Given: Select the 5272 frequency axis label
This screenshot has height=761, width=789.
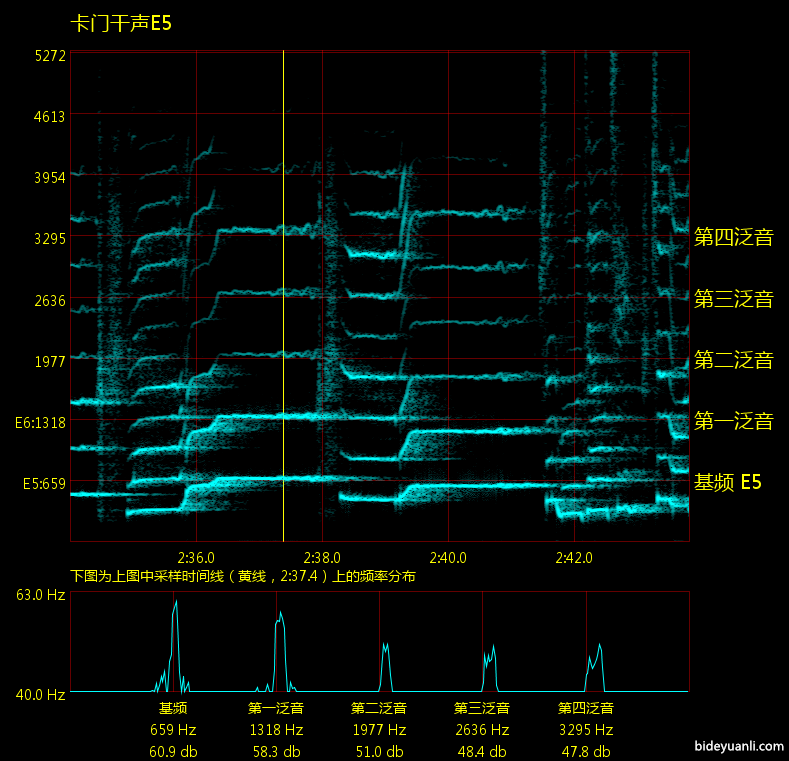Looking at the screenshot, I should click(49, 55).
